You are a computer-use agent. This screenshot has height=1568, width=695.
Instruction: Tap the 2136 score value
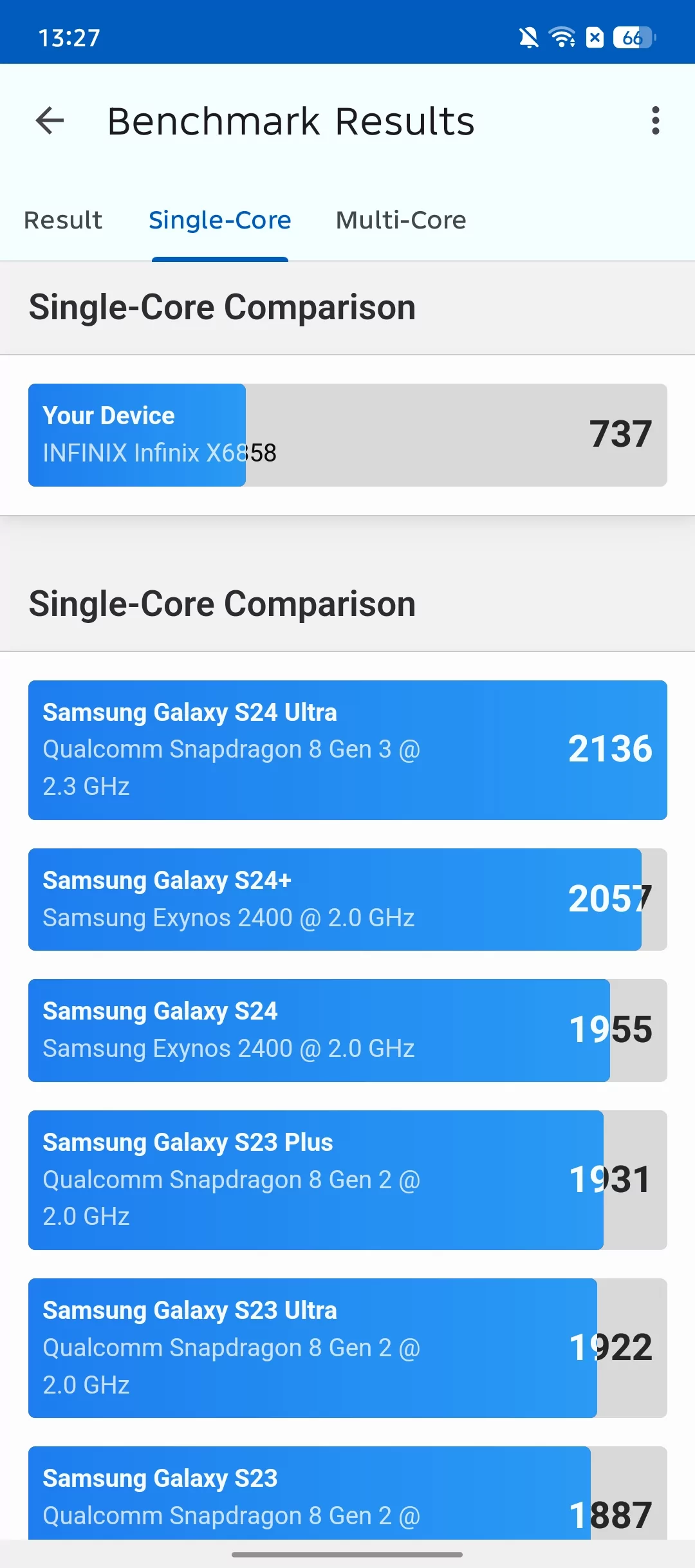click(x=610, y=749)
